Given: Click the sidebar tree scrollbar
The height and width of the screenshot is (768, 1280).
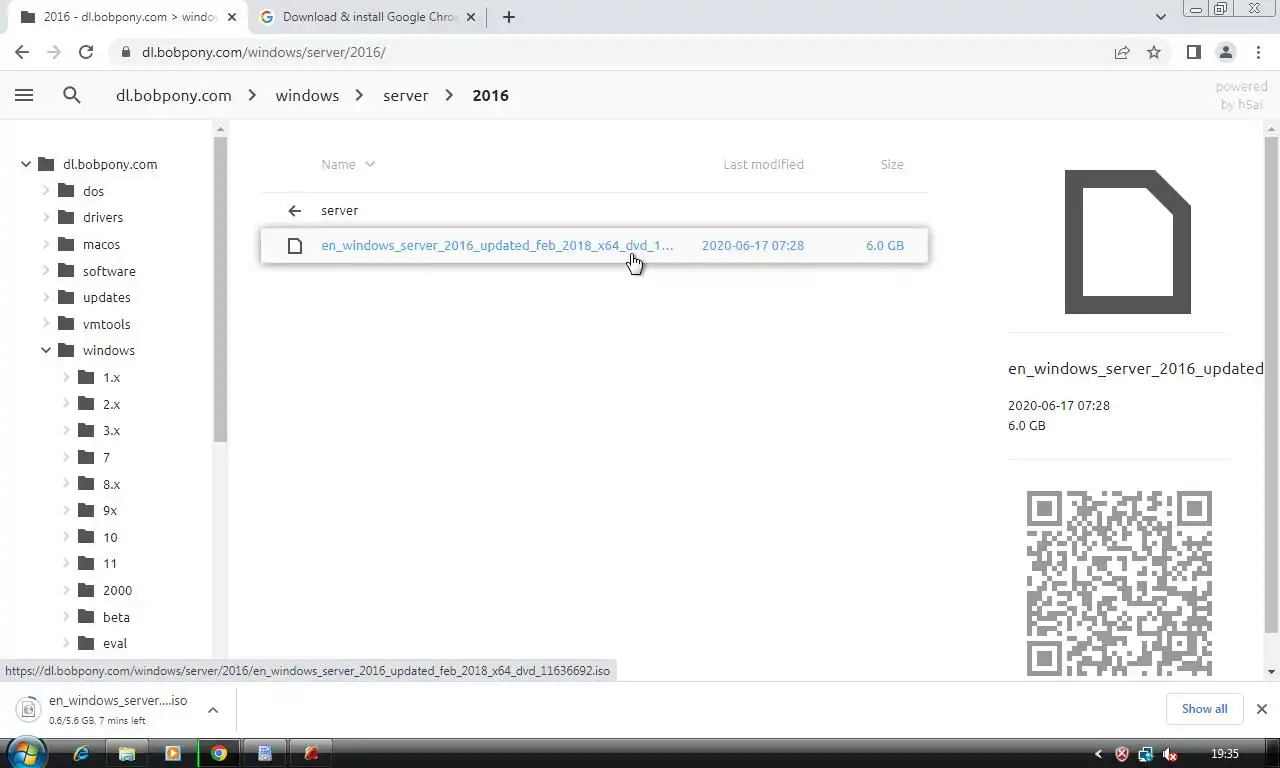Looking at the screenshot, I should [x=220, y=290].
